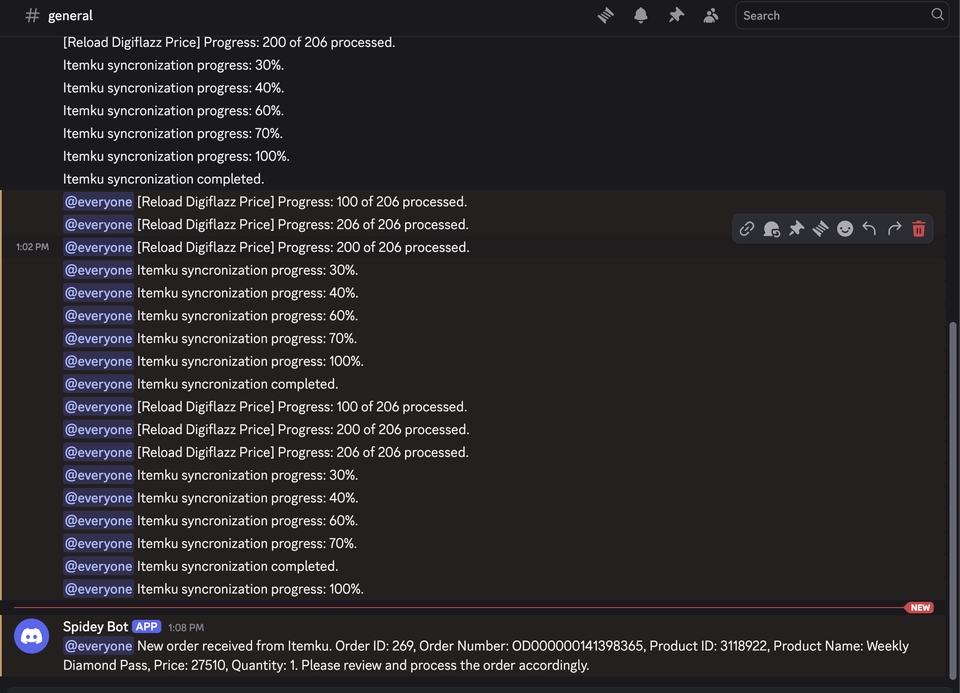Viewport: 960px width, 693px height.
Task: Create a thread from the message hover toolbar
Action: (x=820, y=229)
